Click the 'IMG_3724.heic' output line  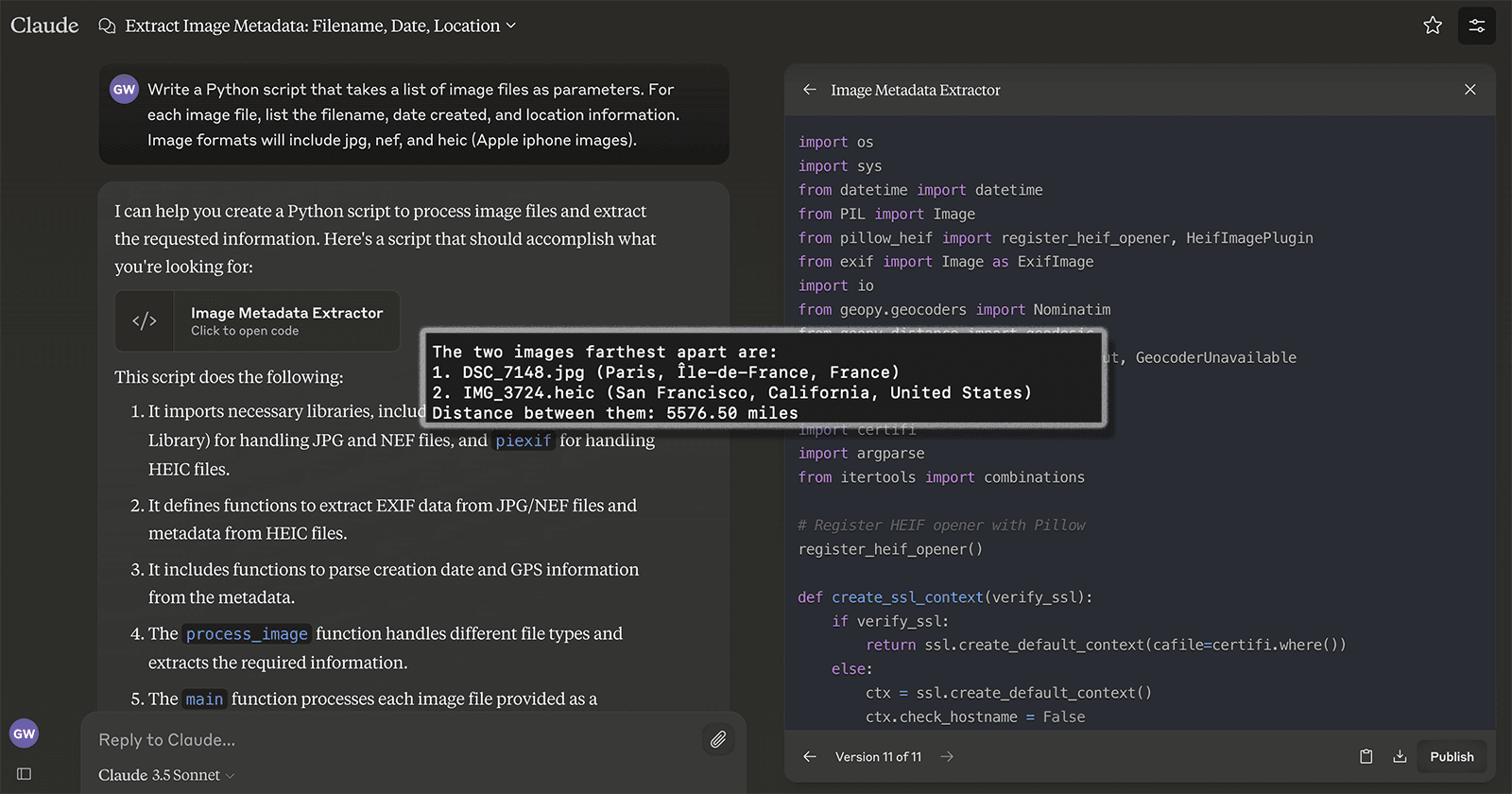[x=732, y=392]
